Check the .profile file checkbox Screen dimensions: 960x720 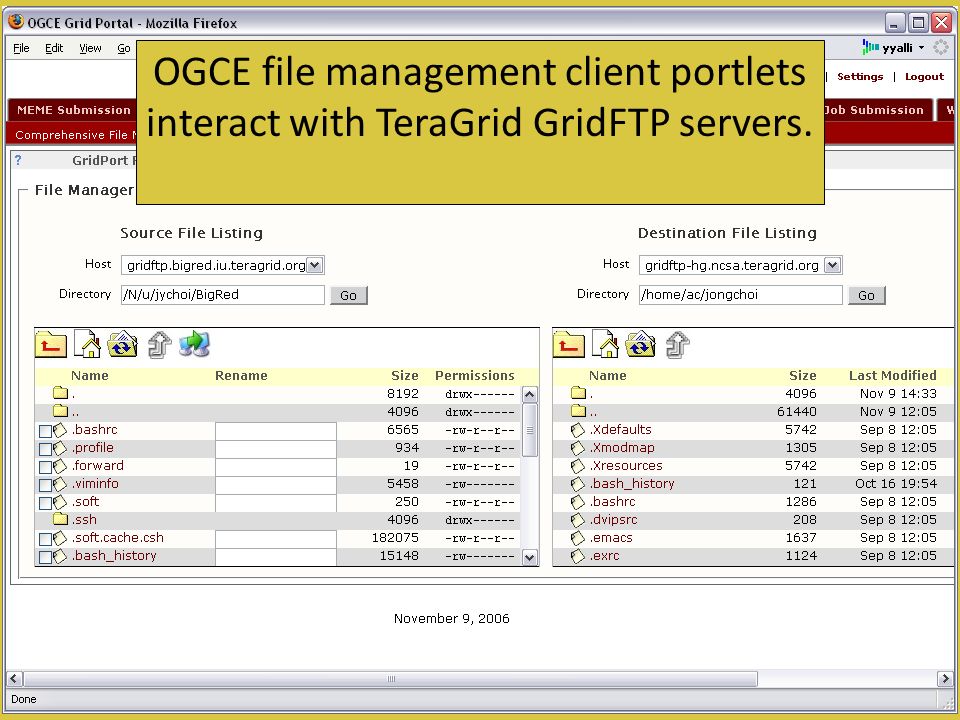(45, 449)
